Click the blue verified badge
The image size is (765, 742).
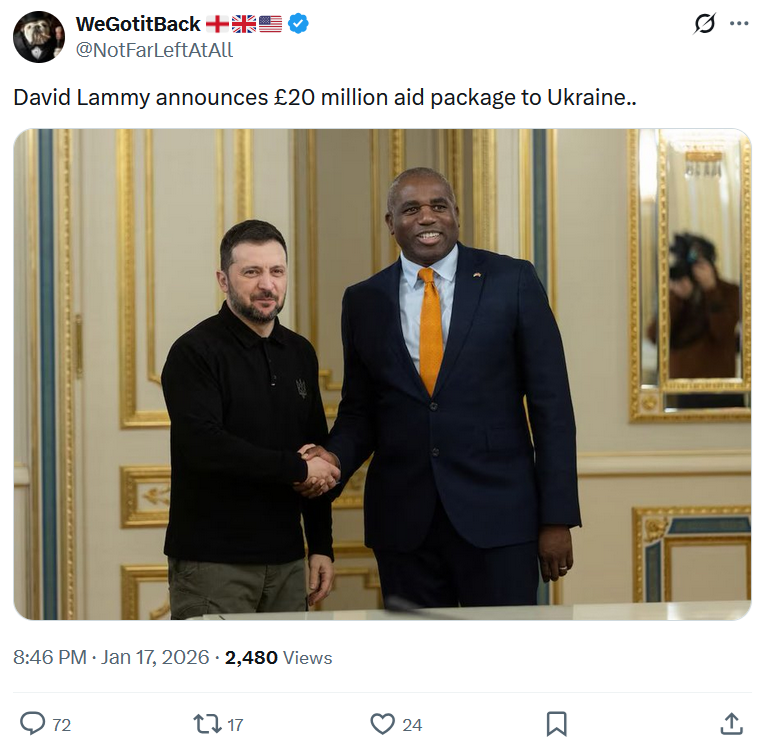pos(298,23)
